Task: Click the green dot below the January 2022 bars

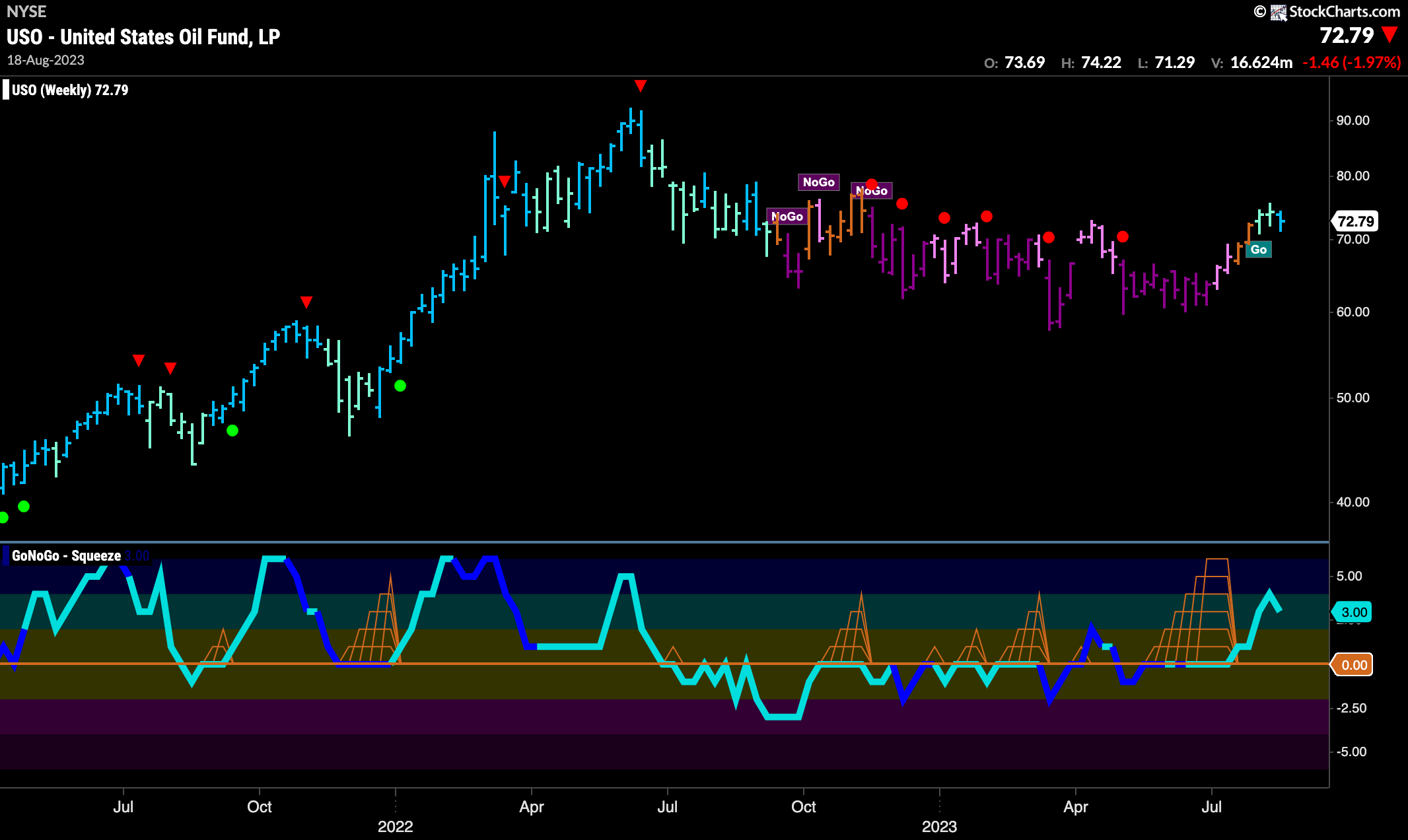Action: point(400,386)
